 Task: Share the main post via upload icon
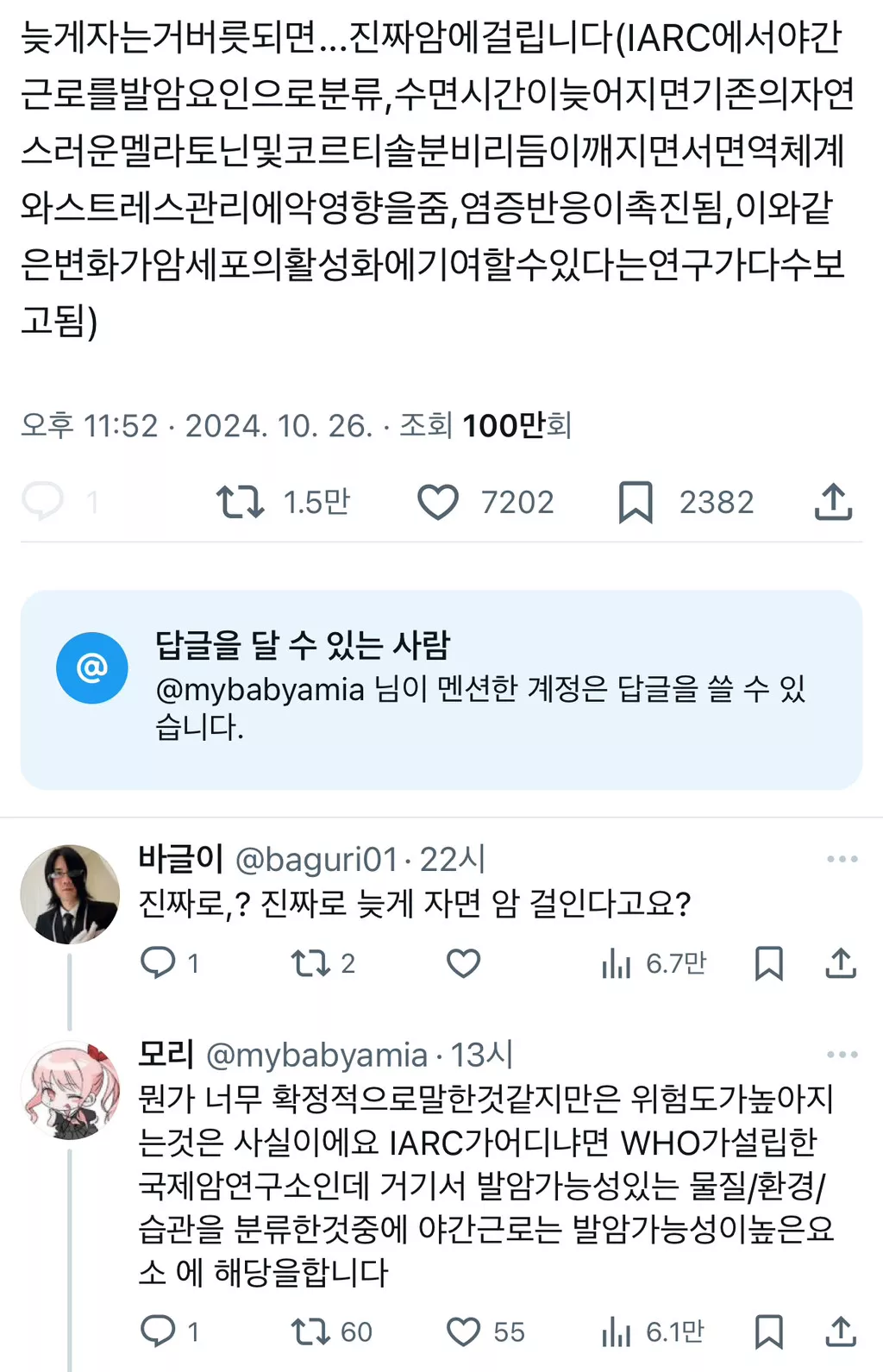[x=833, y=502]
